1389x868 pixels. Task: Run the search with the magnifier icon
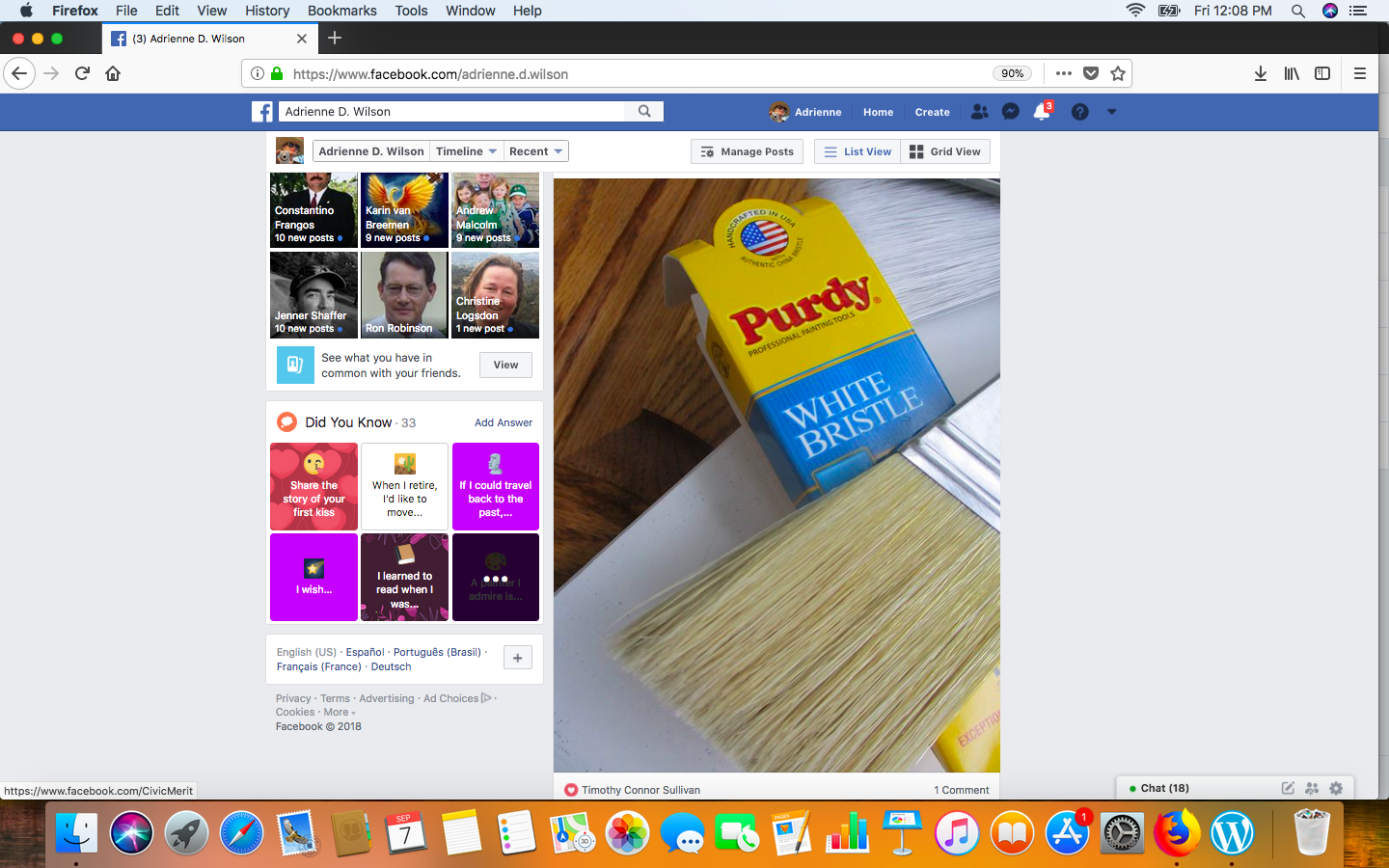point(643,112)
